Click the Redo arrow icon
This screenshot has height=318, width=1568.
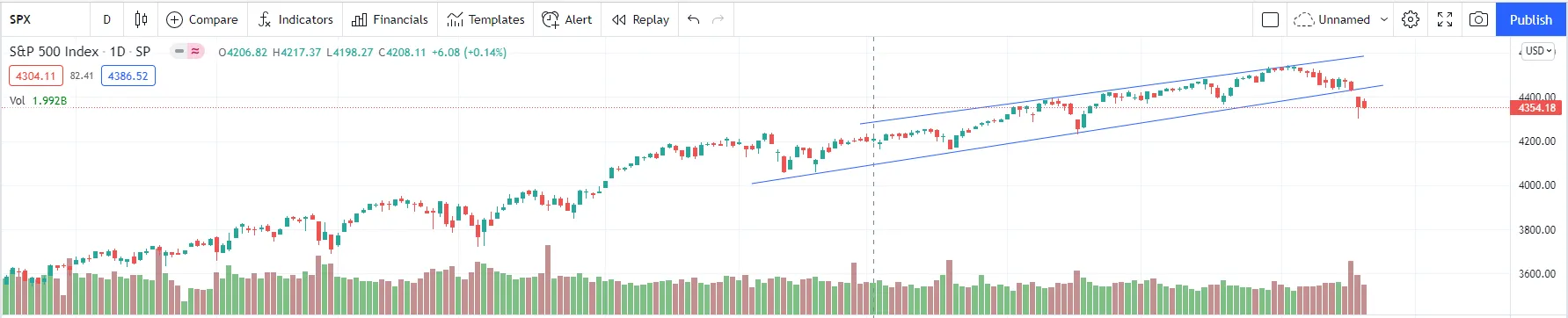(718, 19)
